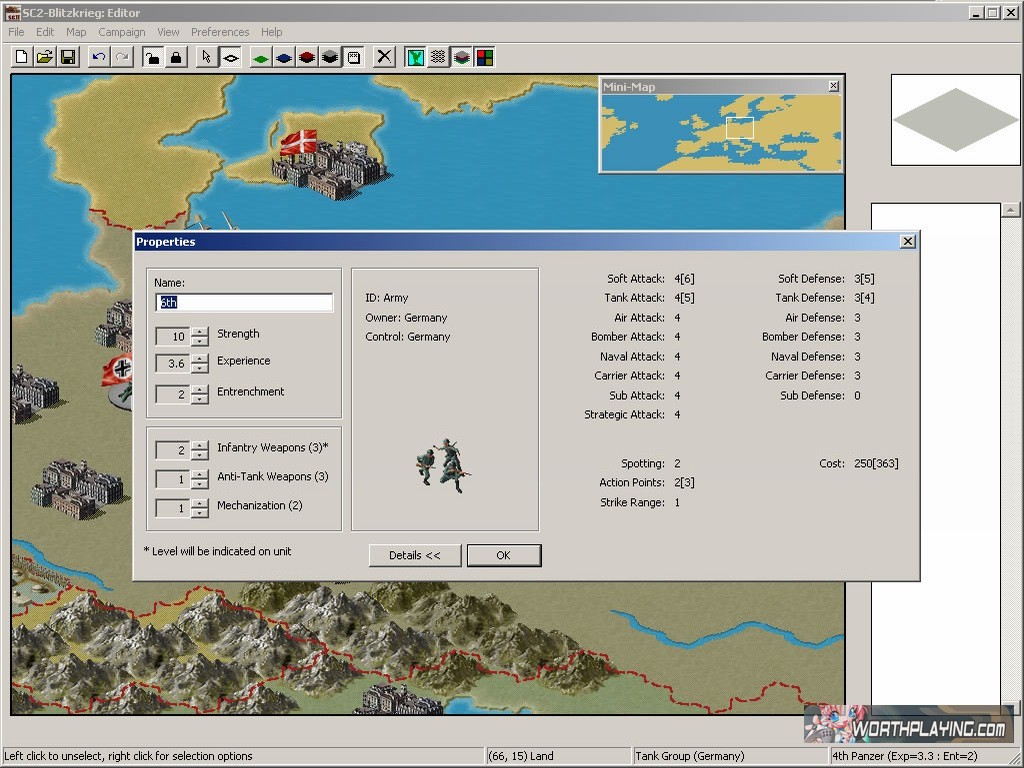Choose the green layer tile icon
1024x768 pixels.
coord(260,57)
